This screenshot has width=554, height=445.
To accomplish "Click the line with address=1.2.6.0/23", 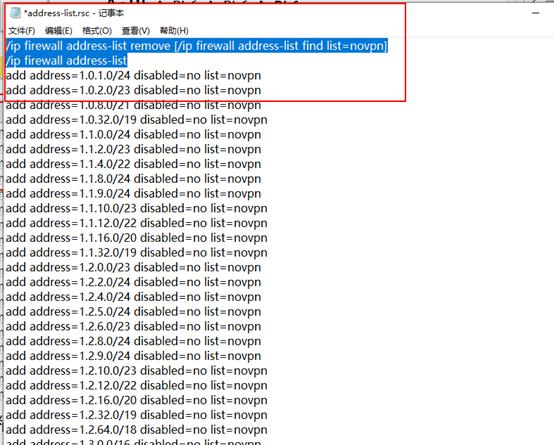I will 134,326.
